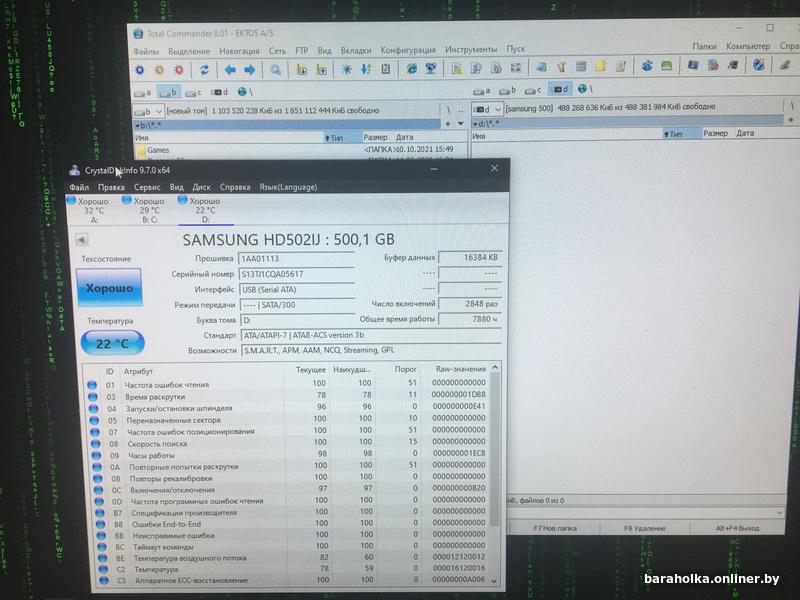Click SMART attribute list vertical scrollbar

[494, 473]
